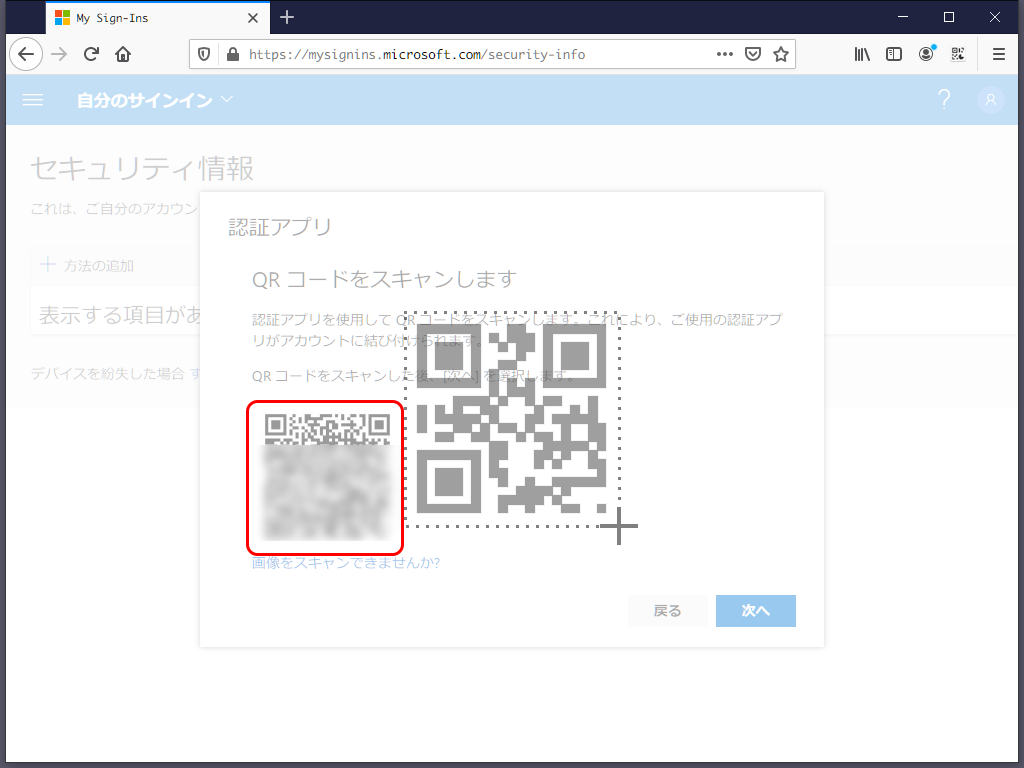Open a new browser tab
The width and height of the screenshot is (1024, 768).
point(287,17)
